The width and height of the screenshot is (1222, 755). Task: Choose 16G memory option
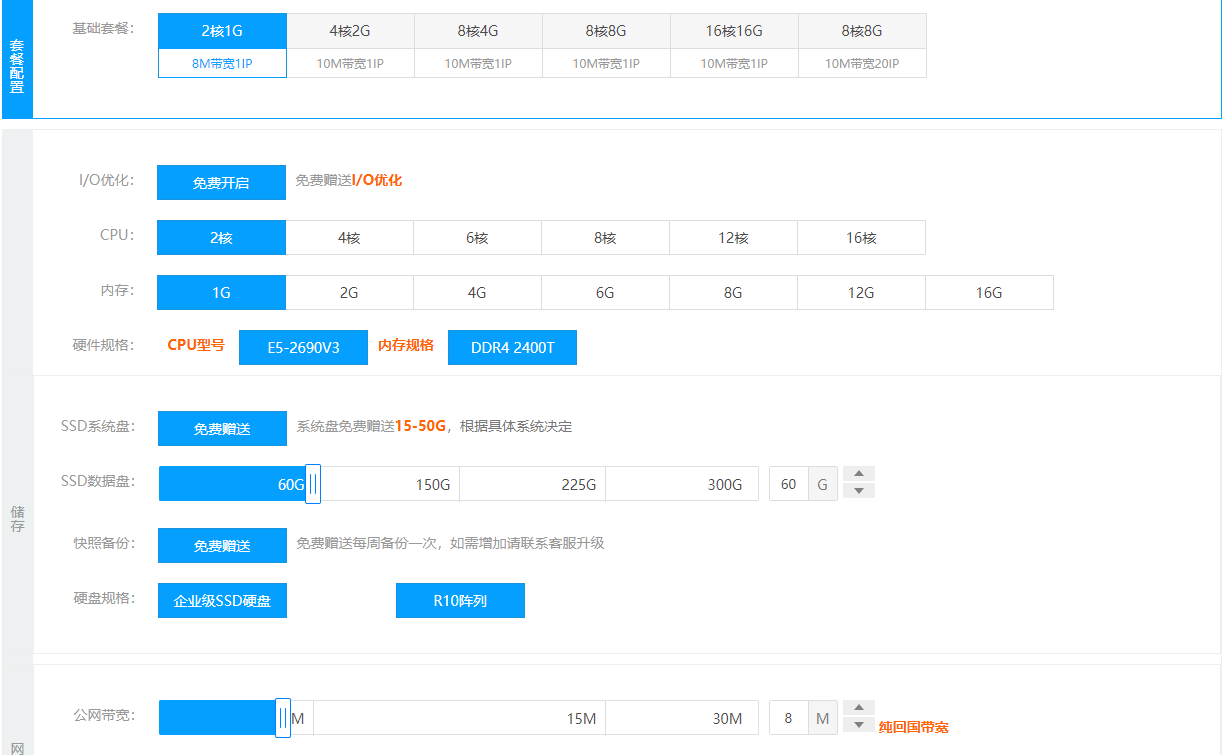[x=989, y=293]
